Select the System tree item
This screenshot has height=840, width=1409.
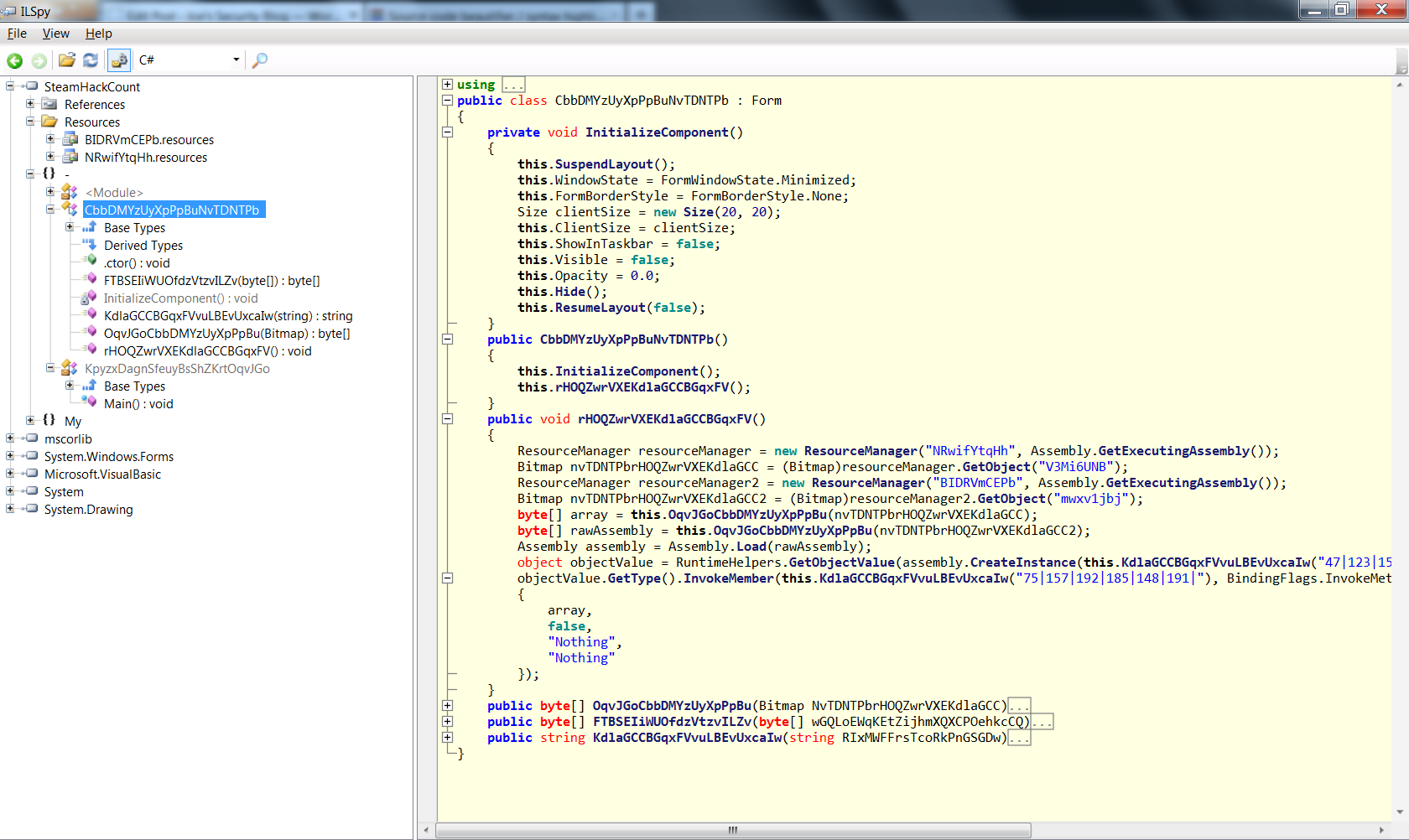64,491
